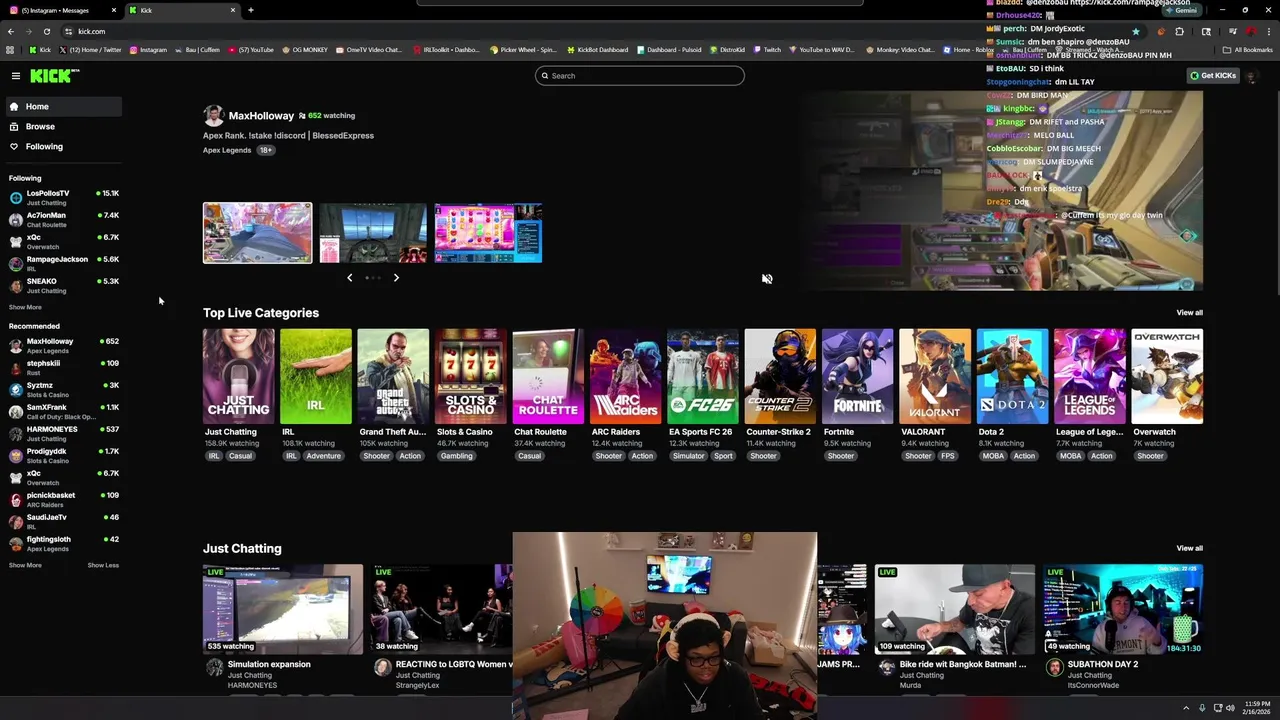1280x720 pixels.
Task: Open stephskiii recommended channel
Action: (x=64, y=367)
